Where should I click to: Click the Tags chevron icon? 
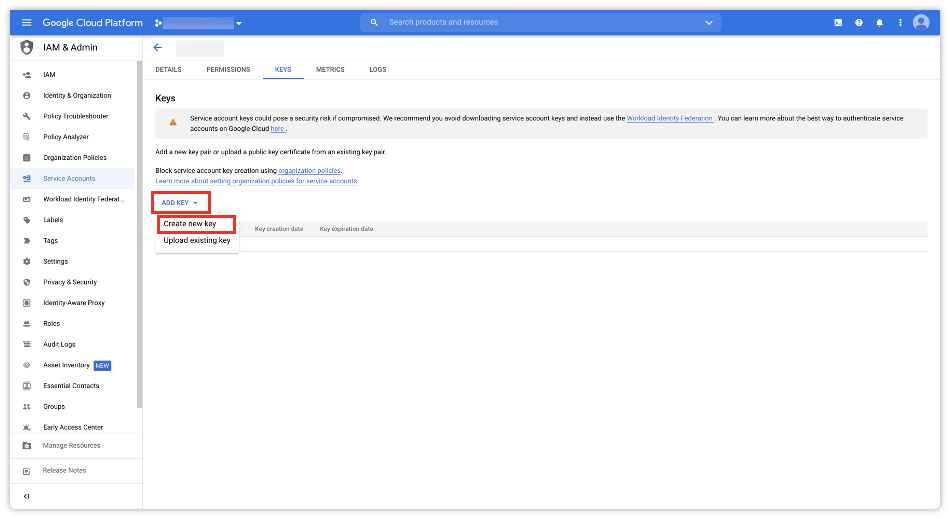click(x=27, y=240)
